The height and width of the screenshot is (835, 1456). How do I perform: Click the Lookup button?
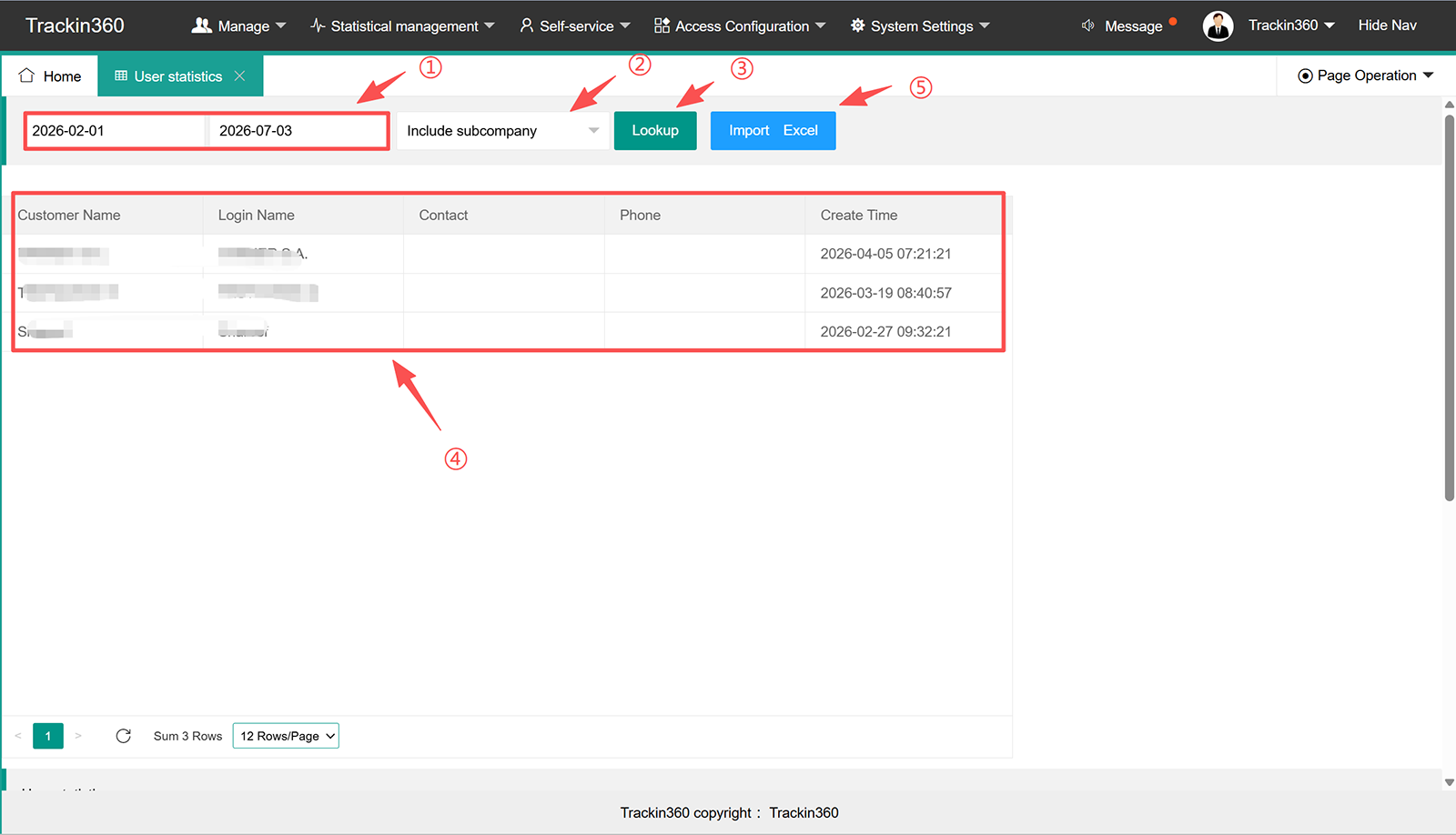coord(655,131)
